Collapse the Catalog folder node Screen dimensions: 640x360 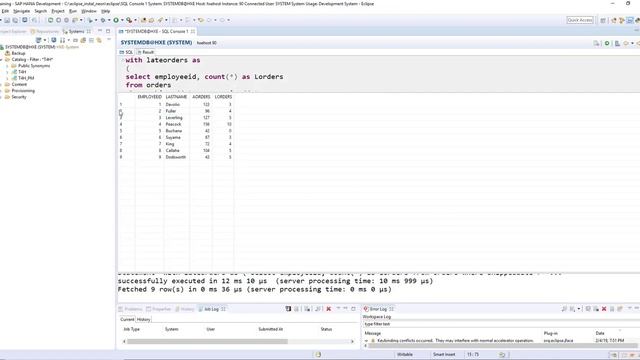coord(1,60)
